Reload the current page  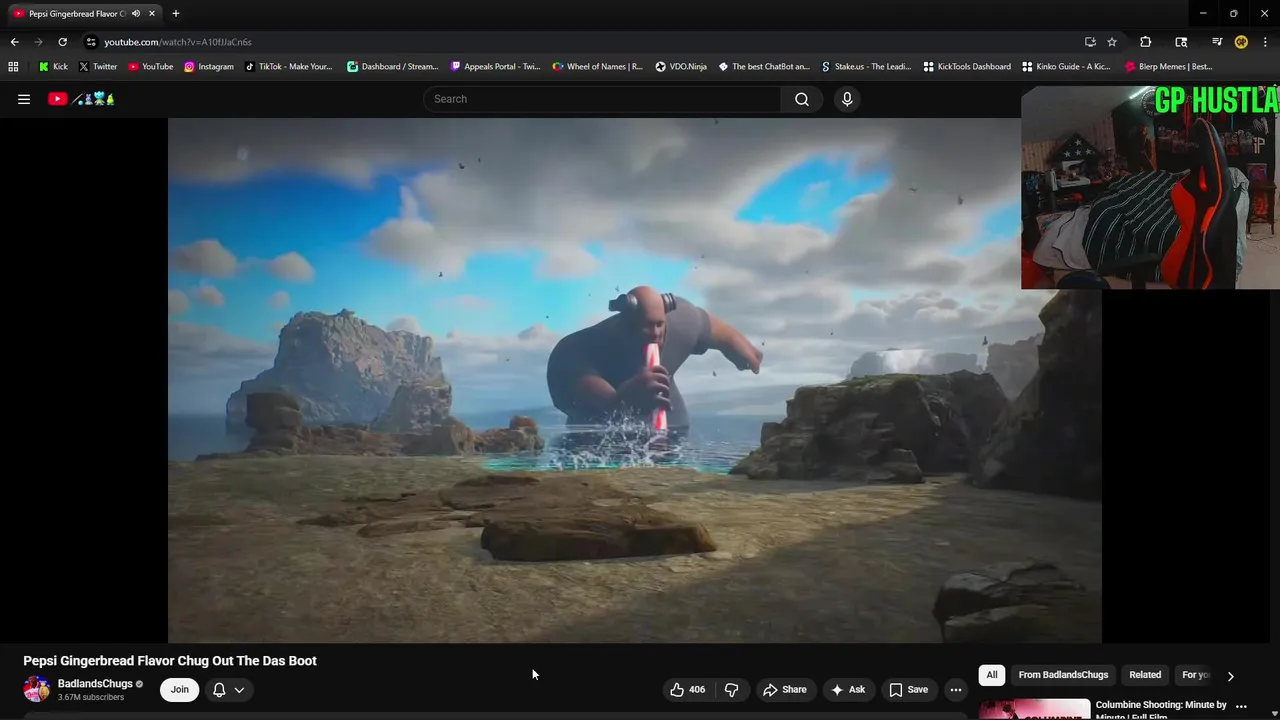click(62, 42)
